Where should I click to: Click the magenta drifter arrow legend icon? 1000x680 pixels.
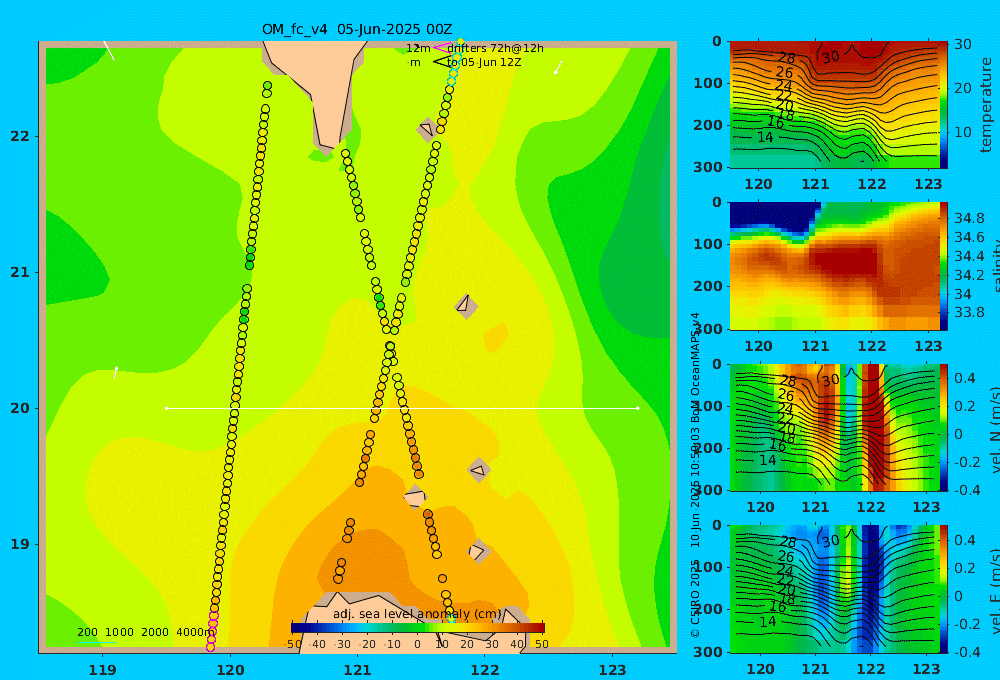[x=442, y=48]
